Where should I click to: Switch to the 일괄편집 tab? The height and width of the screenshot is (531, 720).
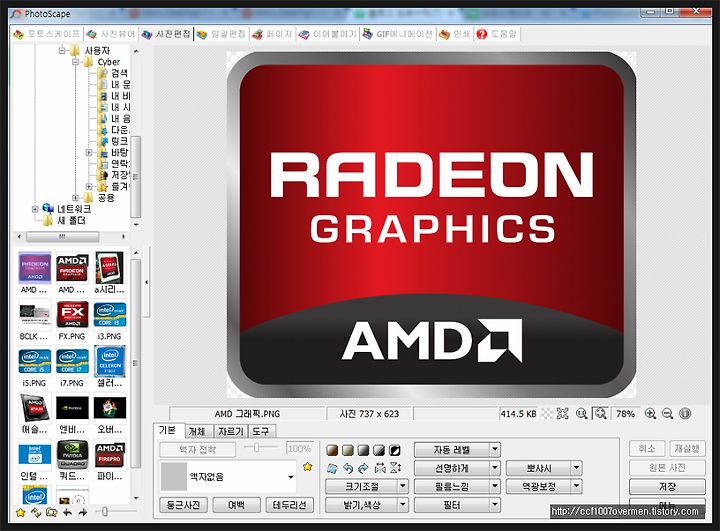point(221,34)
